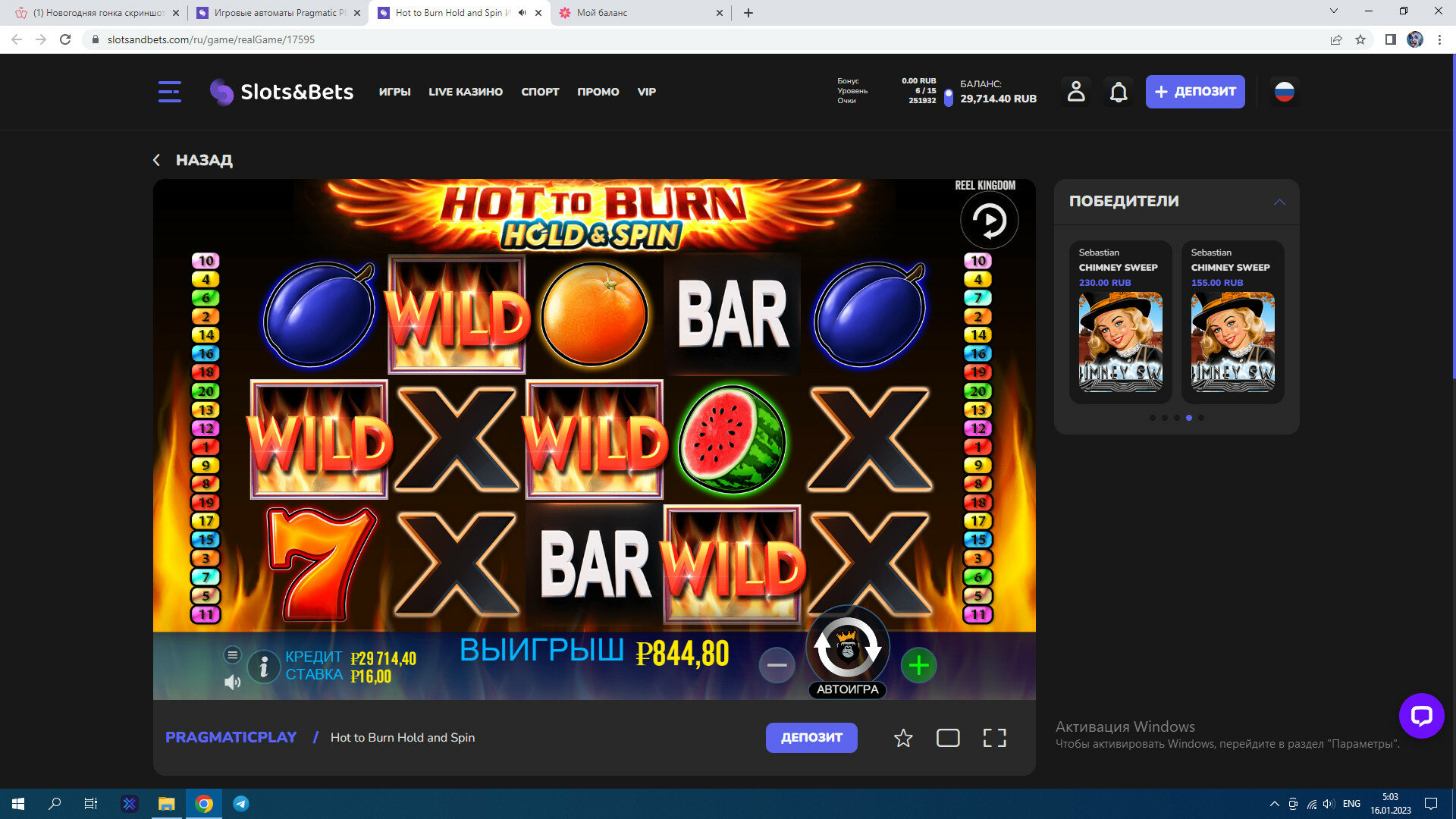The width and height of the screenshot is (1456, 819).
Task: Select the fourth winners carousel dot
Action: click(1189, 418)
